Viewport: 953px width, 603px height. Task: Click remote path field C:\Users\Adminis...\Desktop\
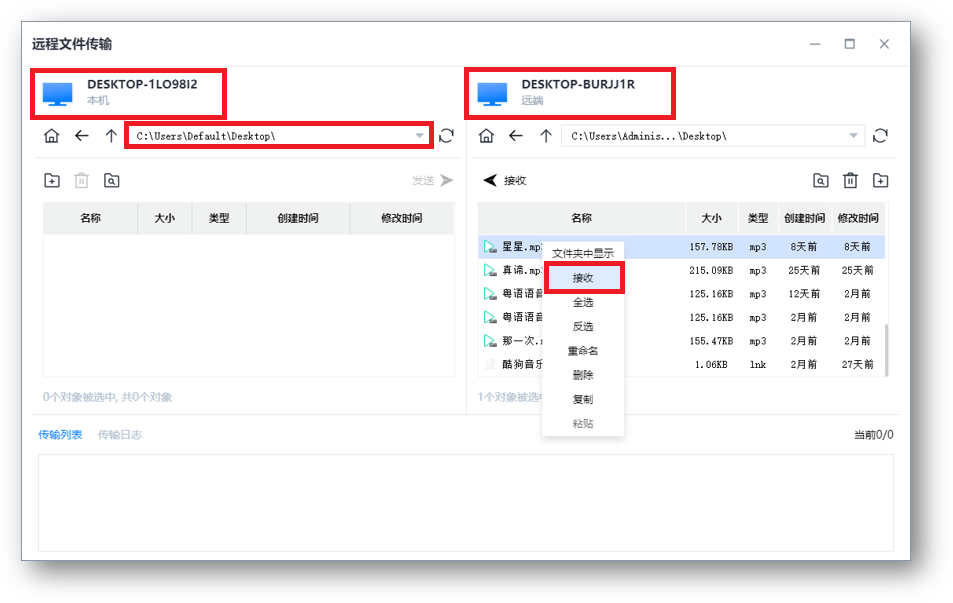click(x=713, y=136)
